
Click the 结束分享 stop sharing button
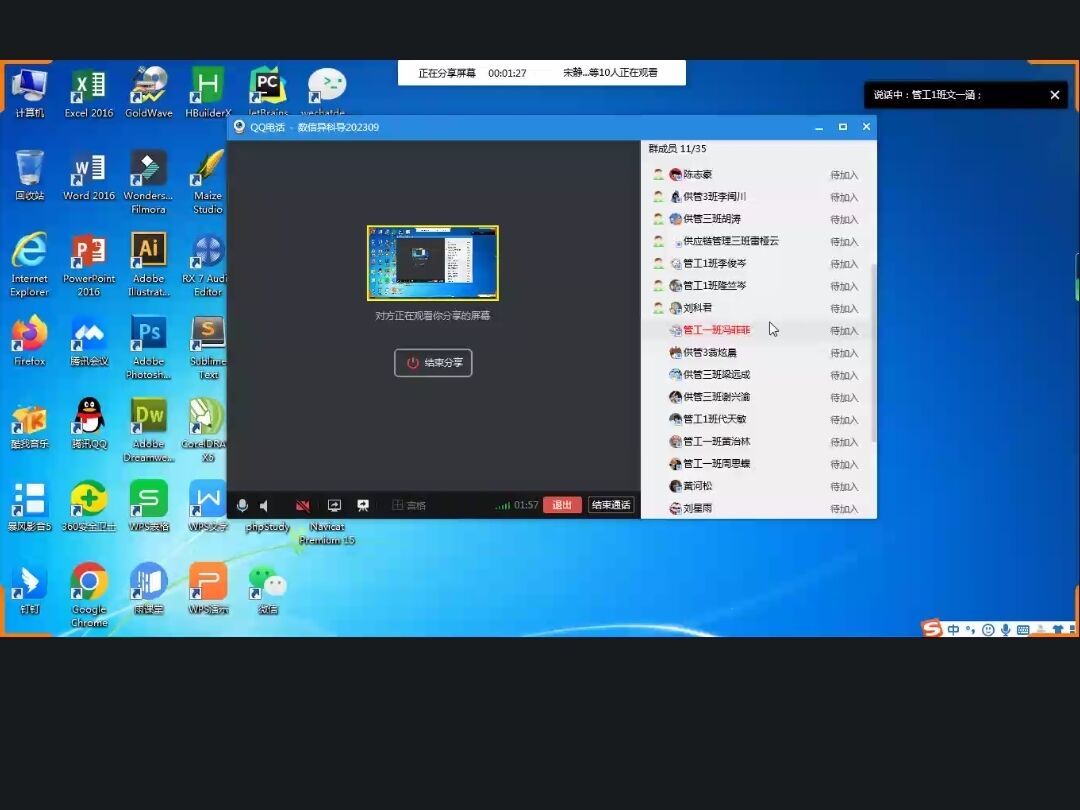point(433,363)
